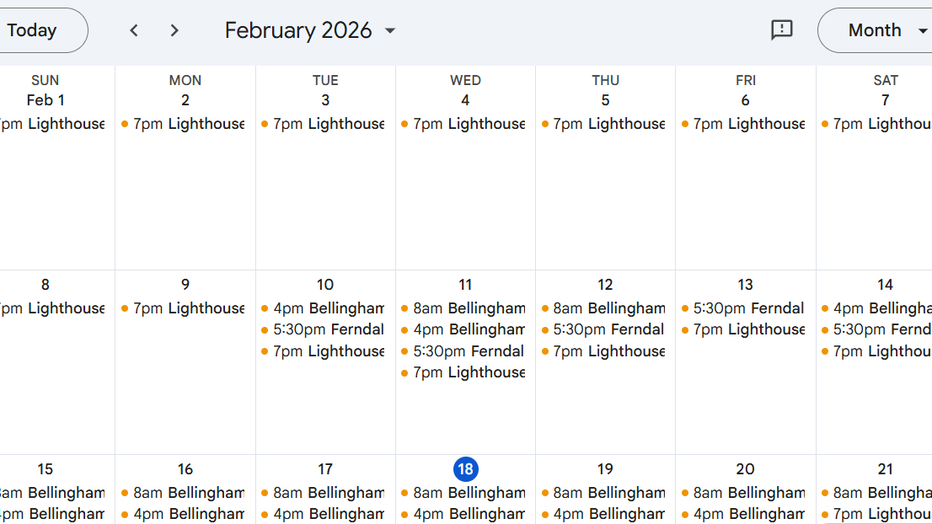932x524 pixels.
Task: Open the send feedback icon
Action: (782, 30)
